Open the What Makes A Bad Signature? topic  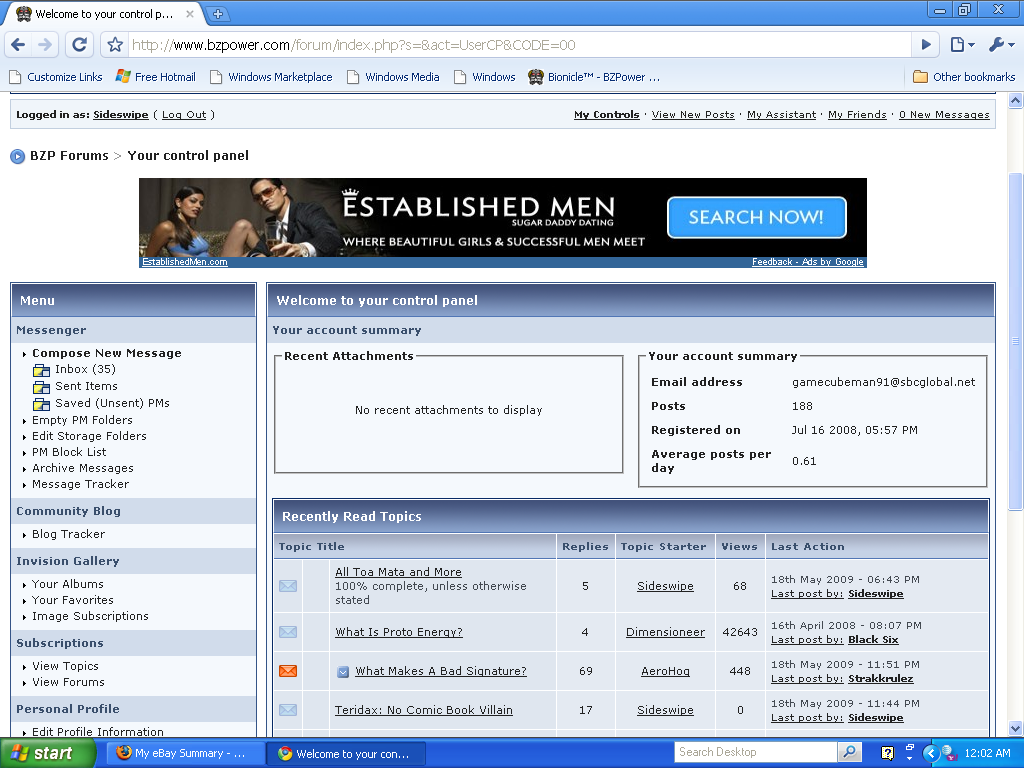[x=441, y=671]
